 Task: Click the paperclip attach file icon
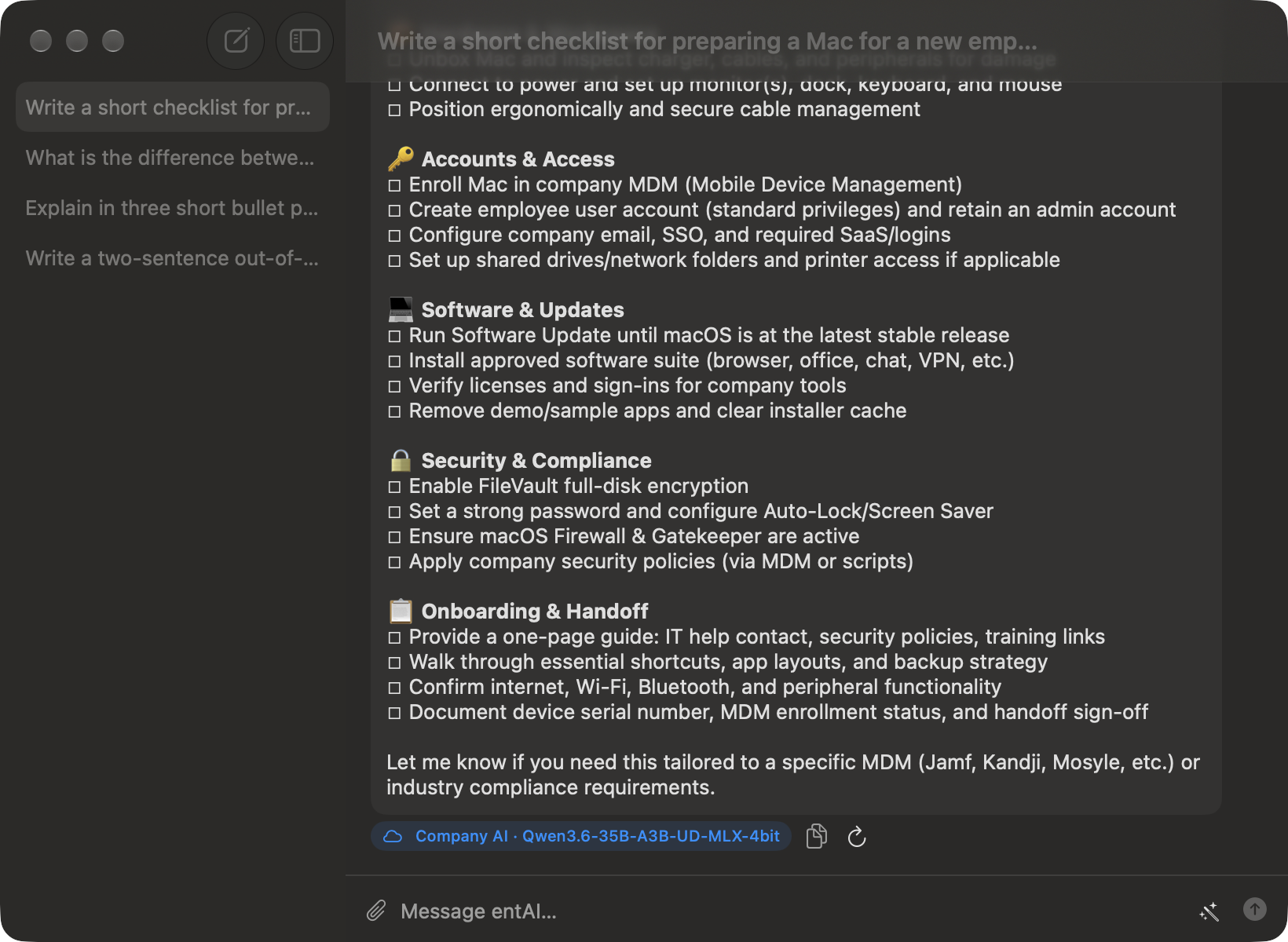click(x=376, y=911)
